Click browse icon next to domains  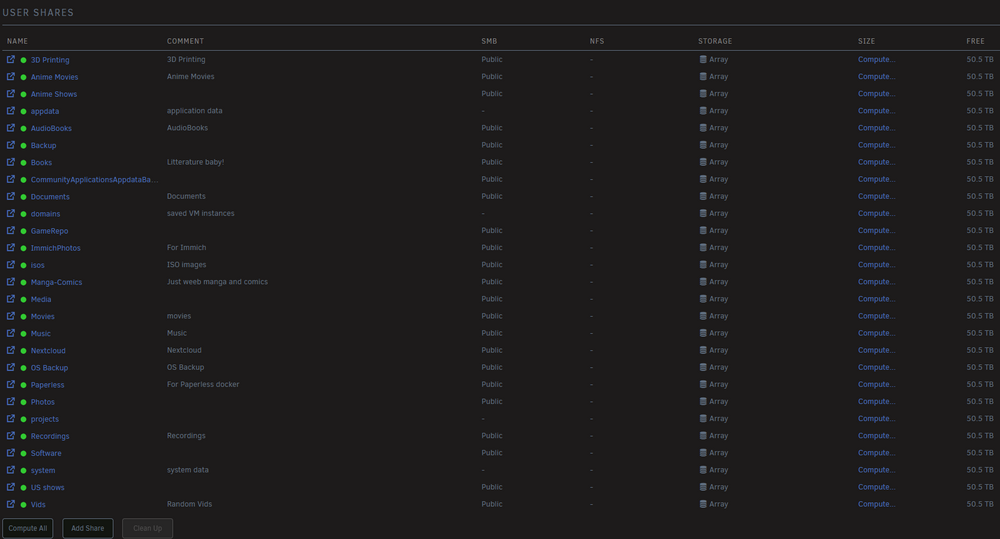click(x=11, y=214)
